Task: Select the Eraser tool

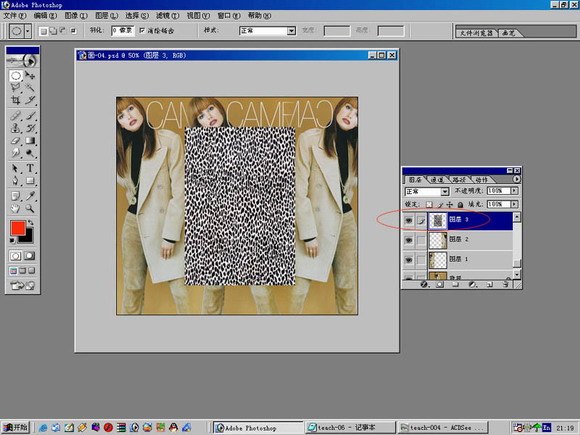Action: pos(16,141)
